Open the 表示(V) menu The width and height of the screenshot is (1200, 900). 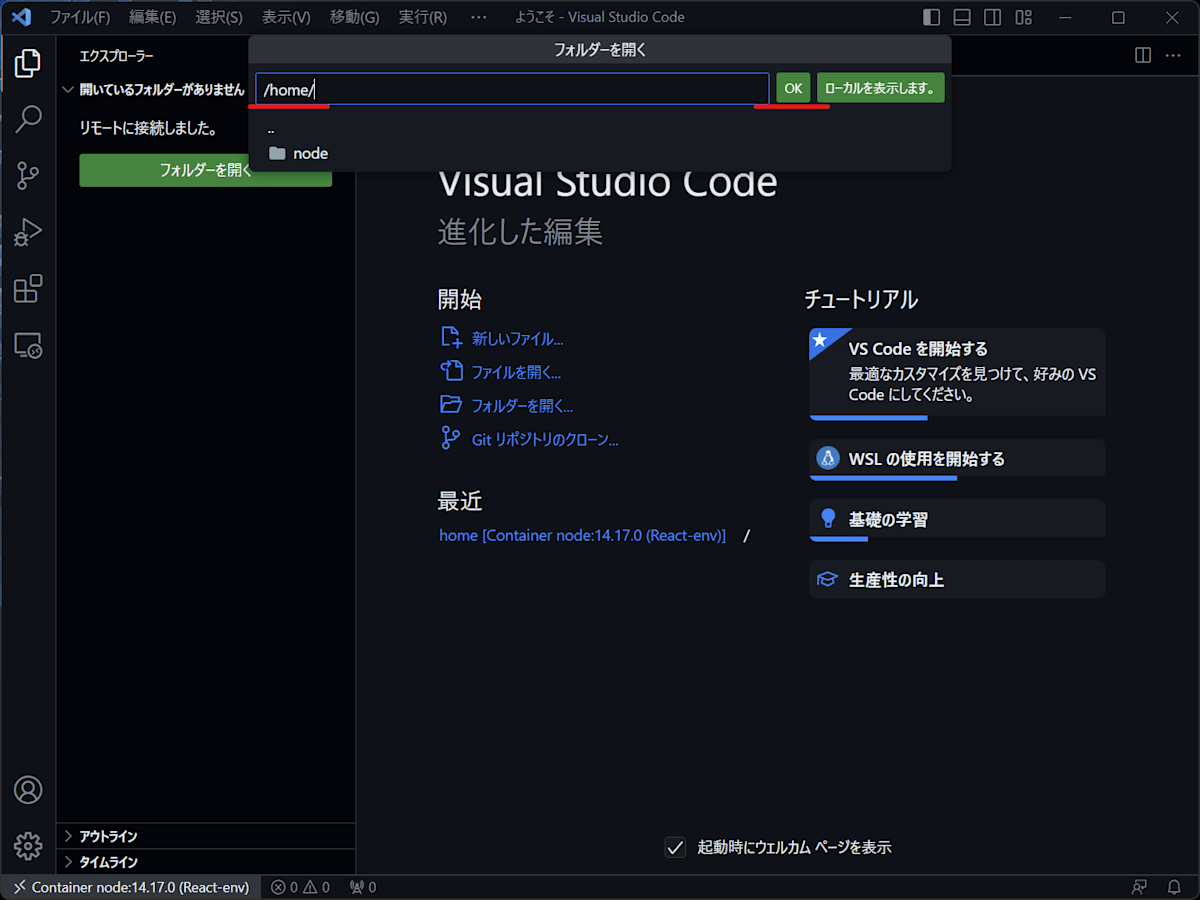286,17
